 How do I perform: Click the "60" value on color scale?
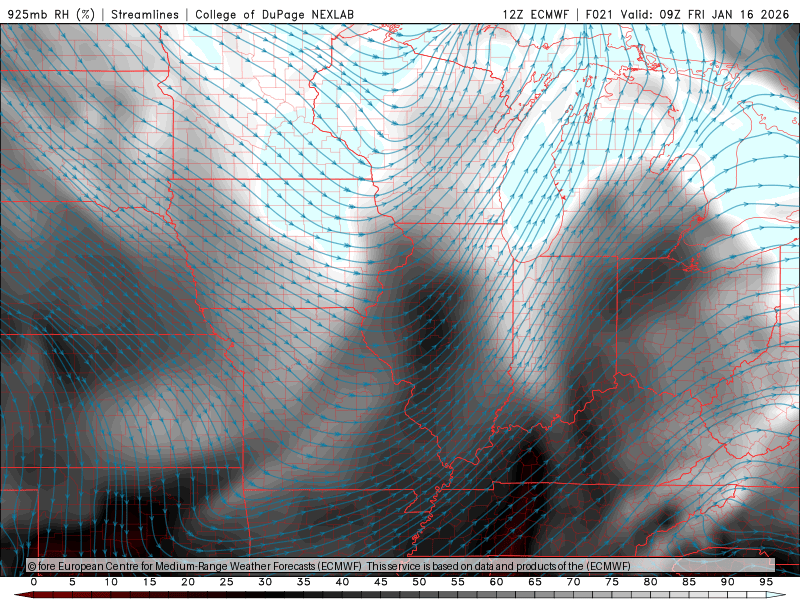(496, 582)
